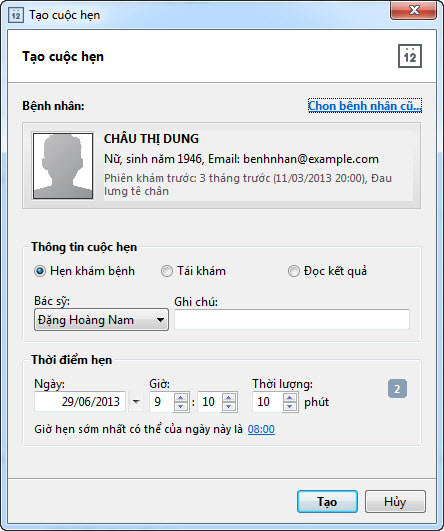Click the Hủy cancel button
Viewport: 444px width, 531px height.
click(x=395, y=501)
